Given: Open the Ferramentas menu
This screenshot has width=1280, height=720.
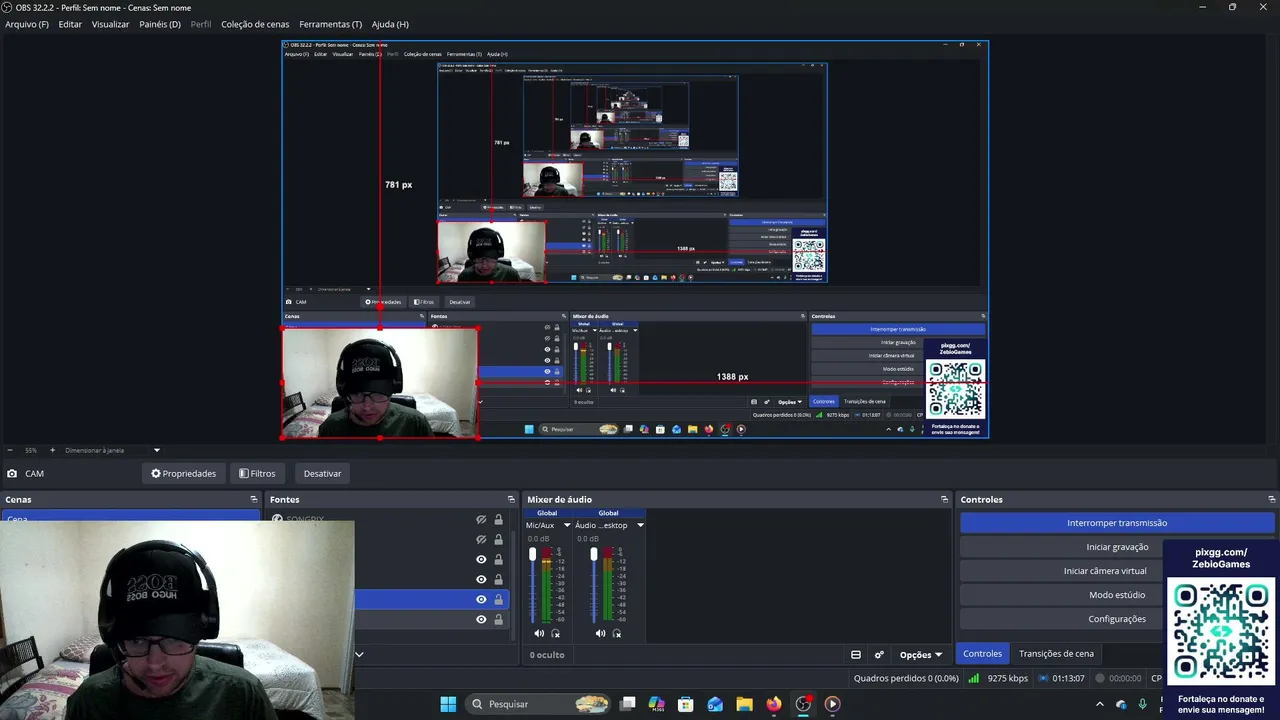Looking at the screenshot, I should 330,24.
